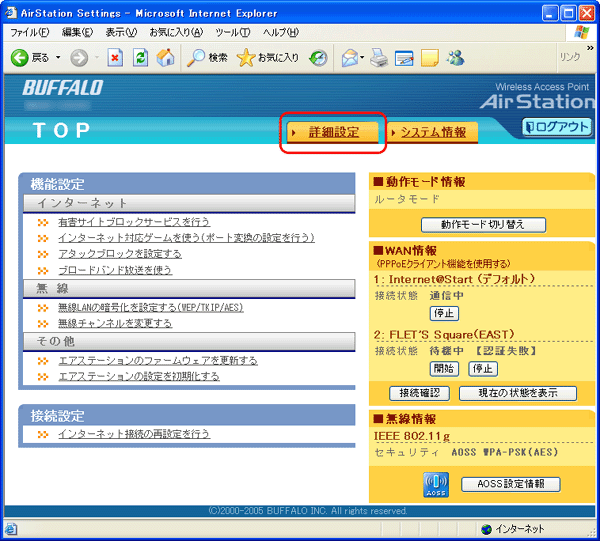600x541 pixels.
Task: Click the 現在の状態を表示 button
Action: 518,393
